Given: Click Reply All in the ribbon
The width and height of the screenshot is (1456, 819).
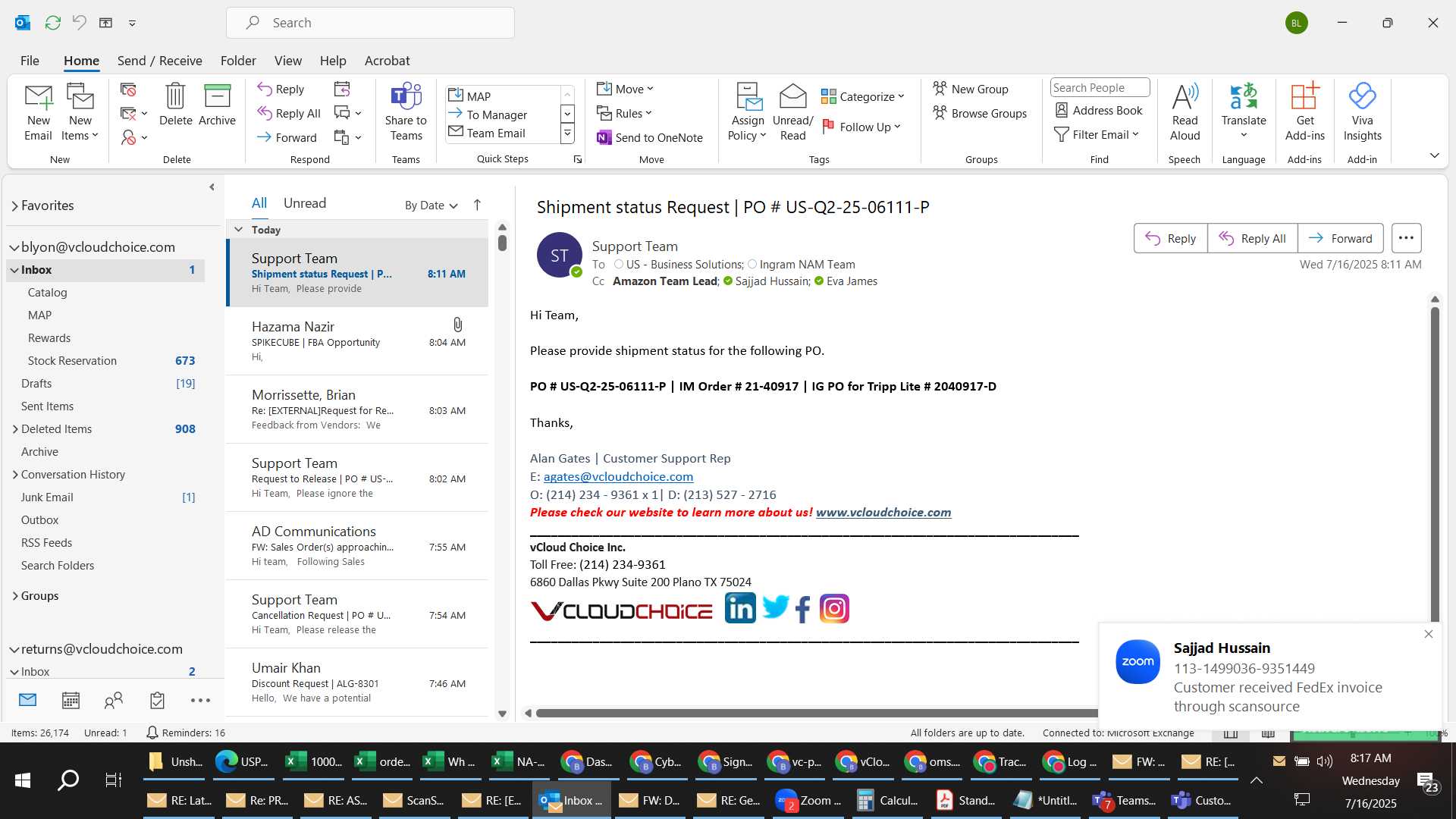Looking at the screenshot, I should [x=289, y=113].
